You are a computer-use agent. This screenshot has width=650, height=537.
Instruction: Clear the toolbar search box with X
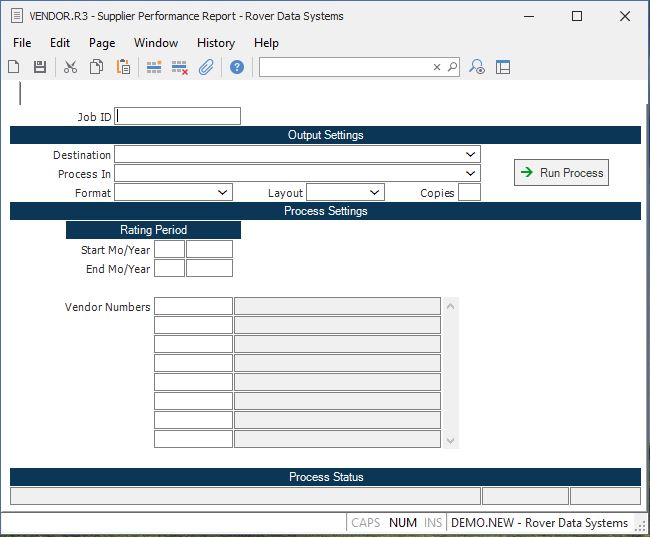pos(436,67)
